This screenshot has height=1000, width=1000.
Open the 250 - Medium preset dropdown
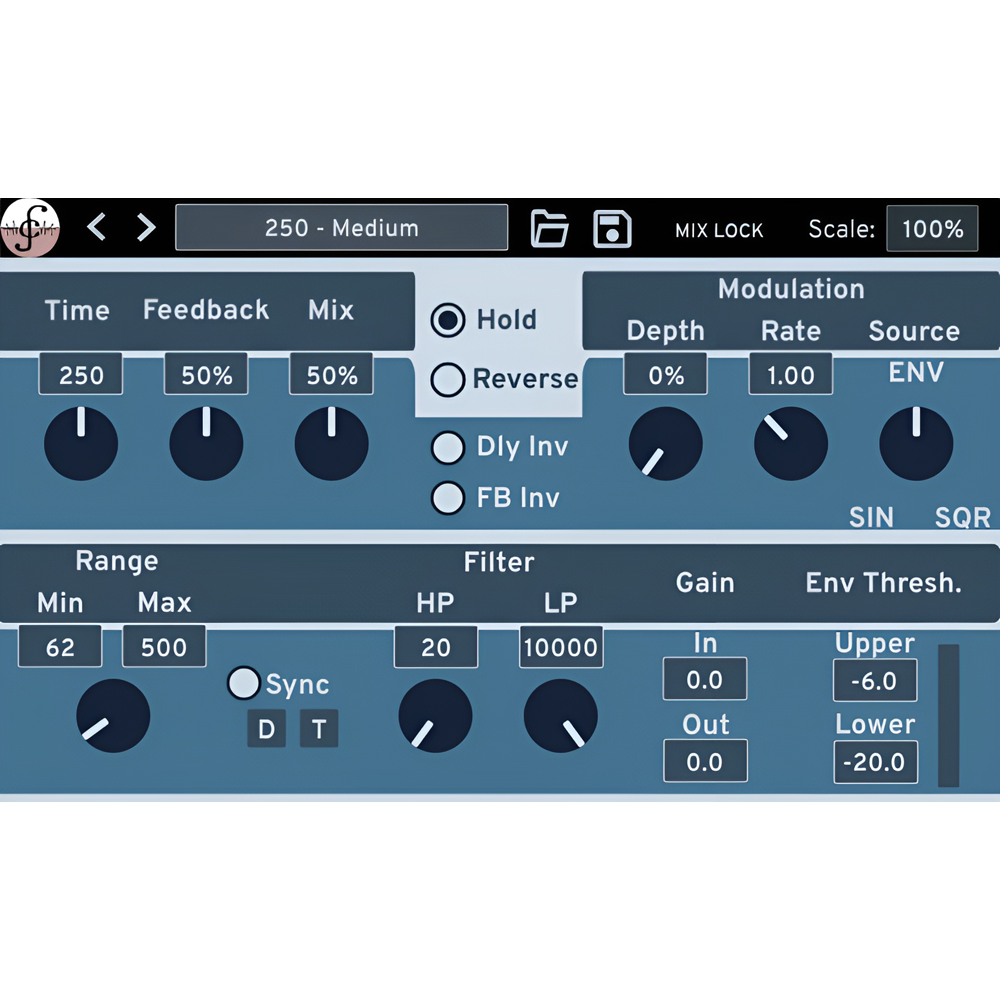tap(341, 228)
